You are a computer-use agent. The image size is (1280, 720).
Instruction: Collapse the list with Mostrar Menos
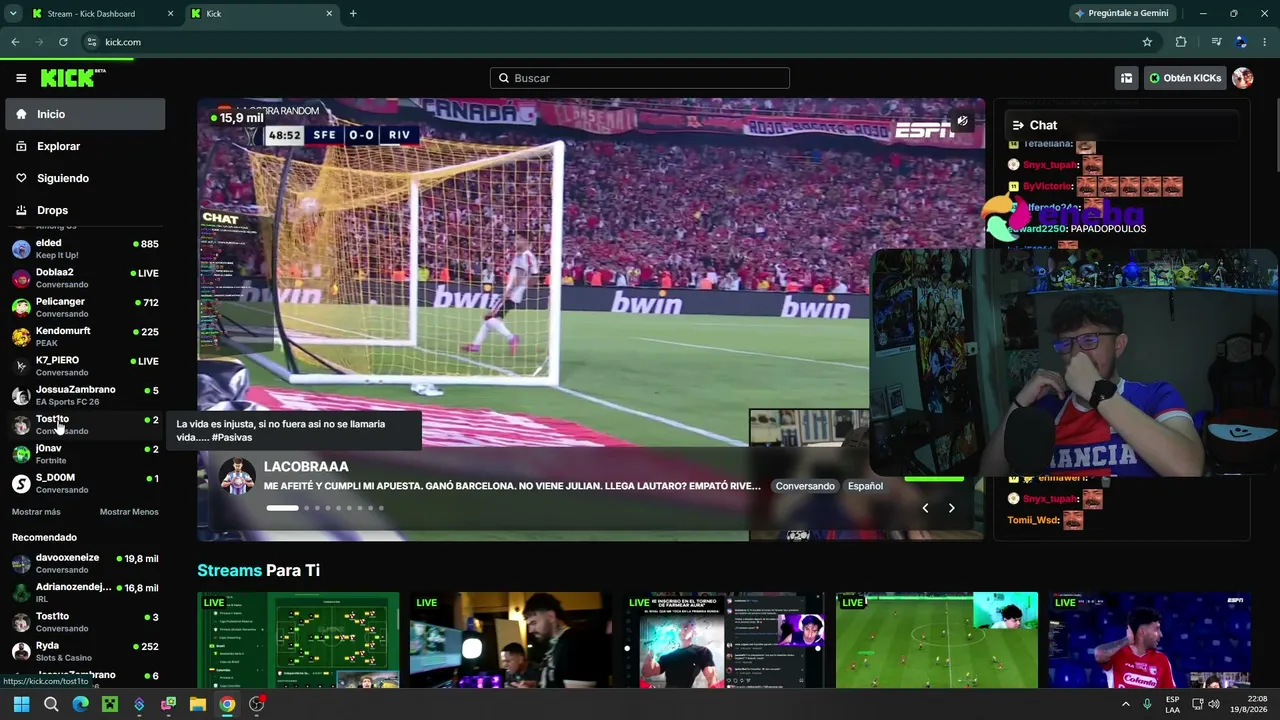(x=129, y=512)
